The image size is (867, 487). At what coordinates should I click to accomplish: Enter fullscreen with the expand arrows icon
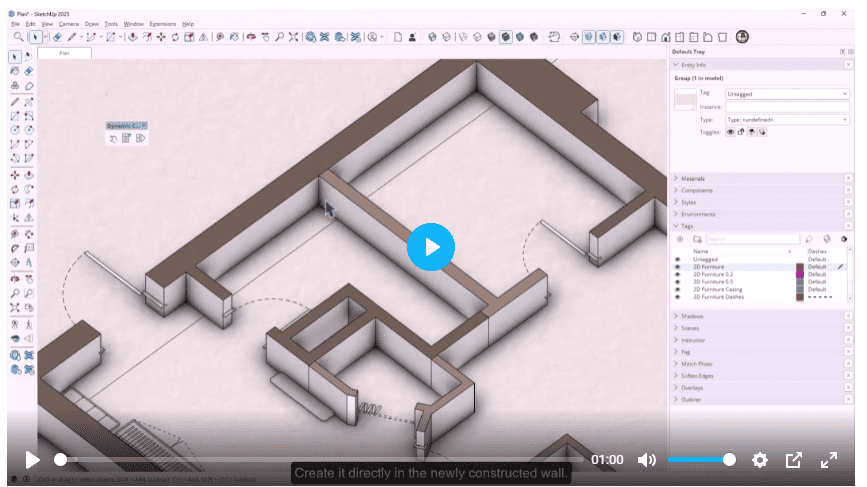[x=828, y=460]
